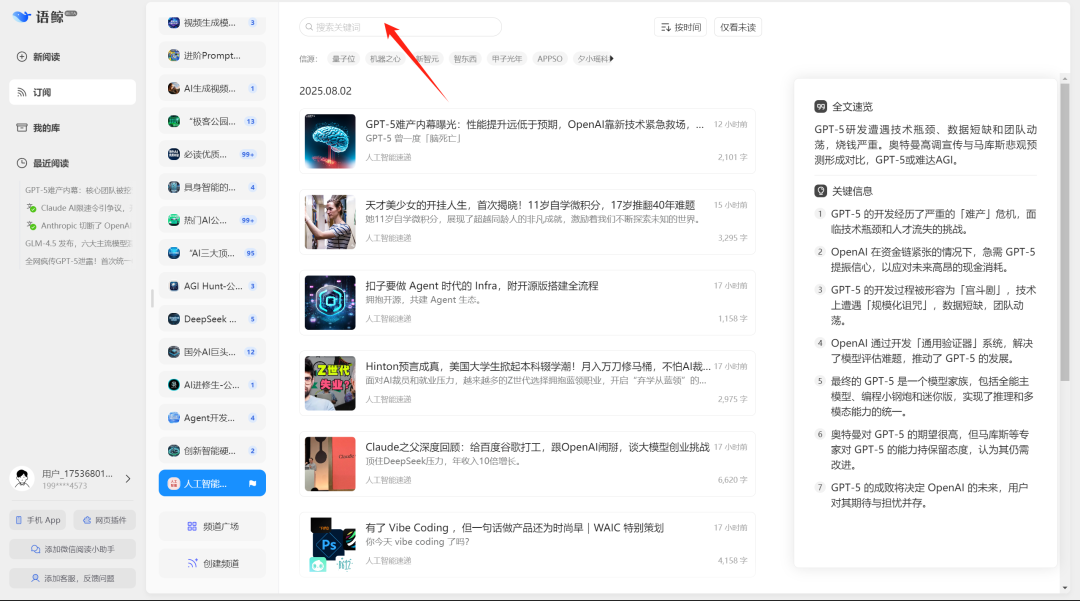Viewport: 1080px width, 601px height.
Task: Click 添加客服，反馈问题 button
Action: click(x=72, y=578)
